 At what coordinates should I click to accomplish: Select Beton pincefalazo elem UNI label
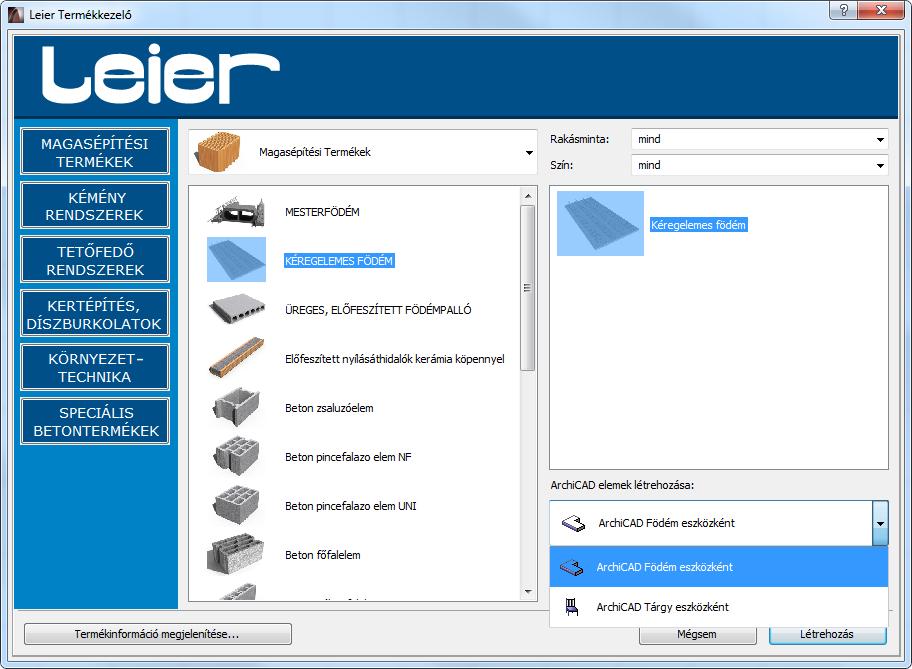coord(351,506)
